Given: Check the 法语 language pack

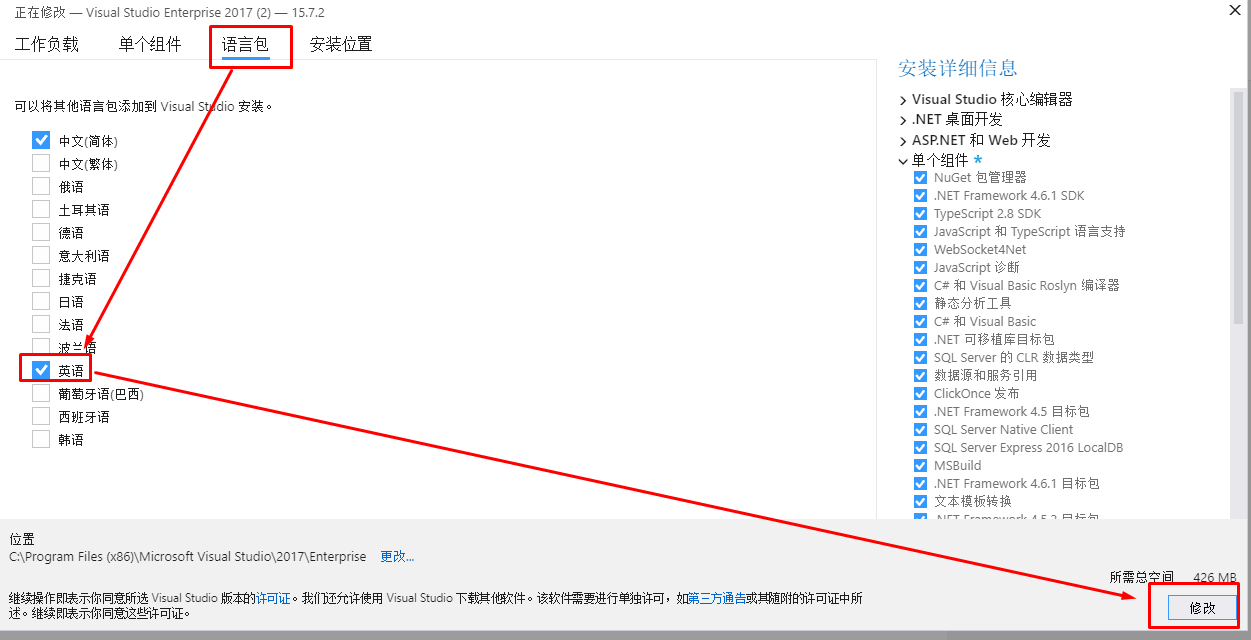Looking at the screenshot, I should tap(41, 324).
